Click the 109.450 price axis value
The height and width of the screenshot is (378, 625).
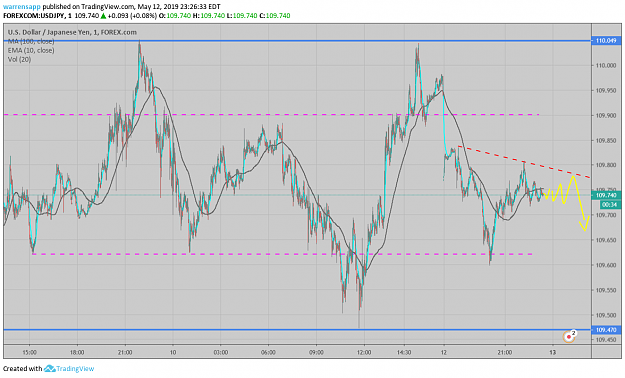point(606,340)
